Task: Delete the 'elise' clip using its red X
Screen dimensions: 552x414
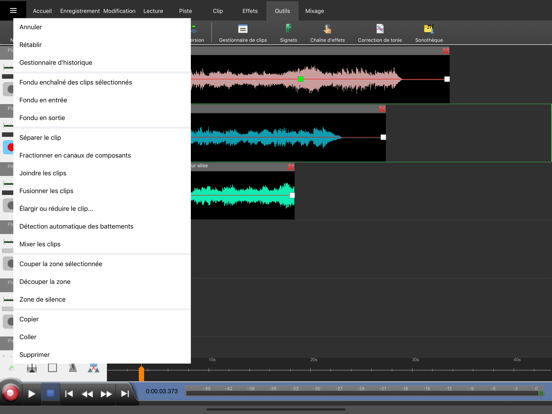Action: pyautogui.click(x=291, y=167)
